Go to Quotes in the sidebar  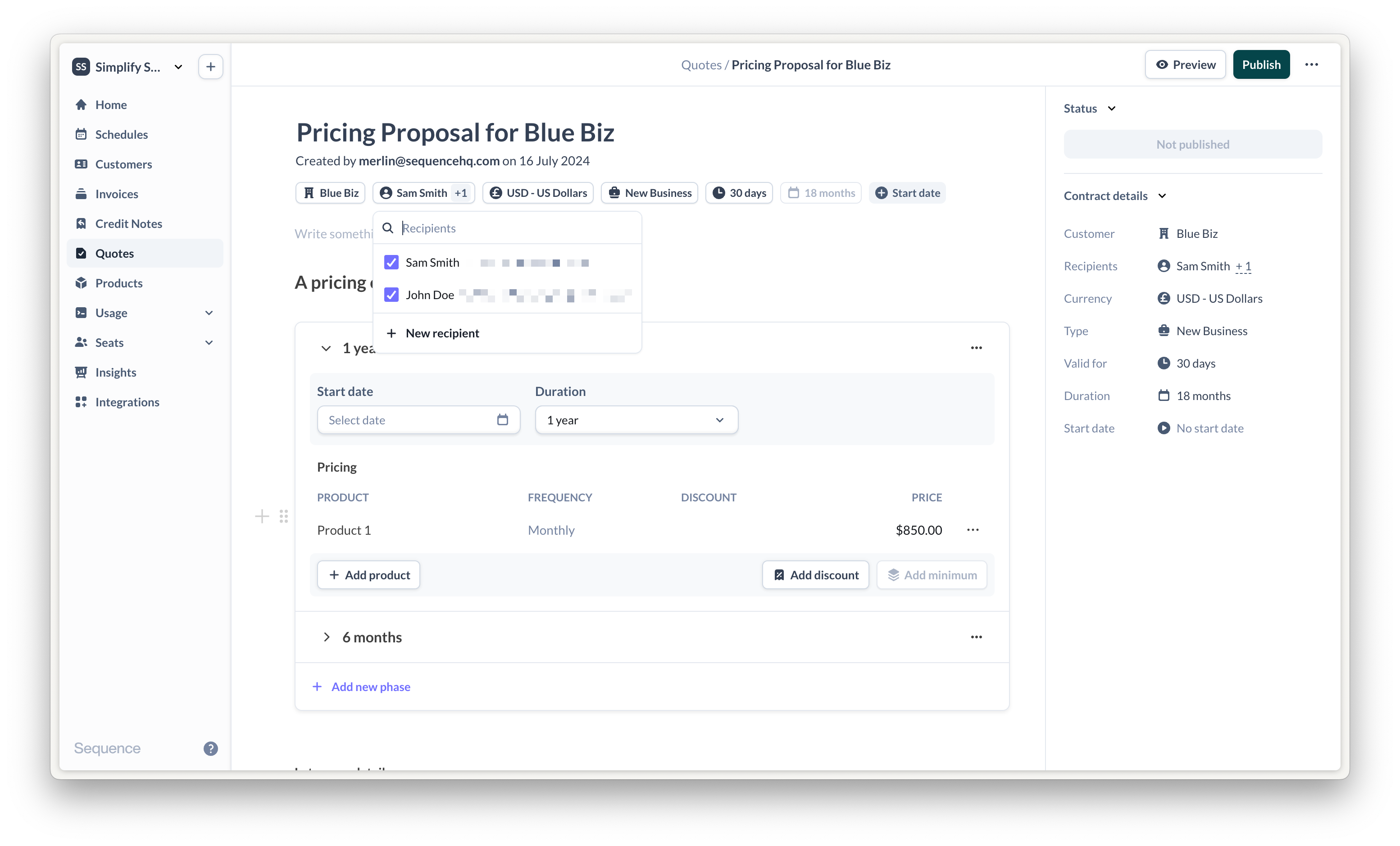[x=145, y=253]
